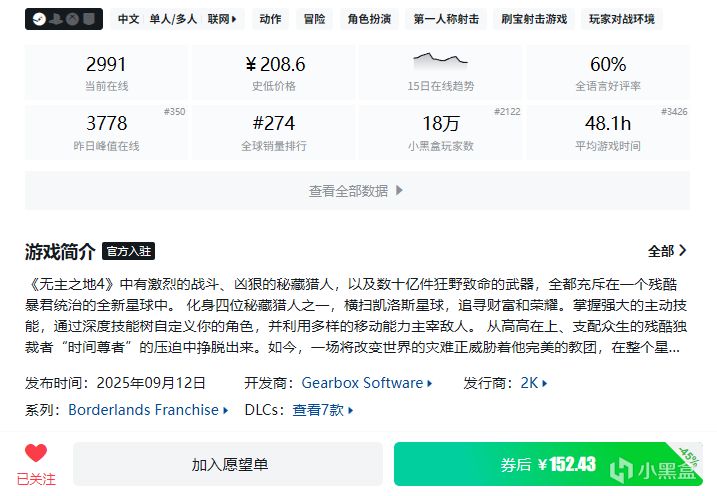This screenshot has height=496, width=717.
Task: Click the 18万 小黑盒玩家数 stat card
Action: point(440,132)
